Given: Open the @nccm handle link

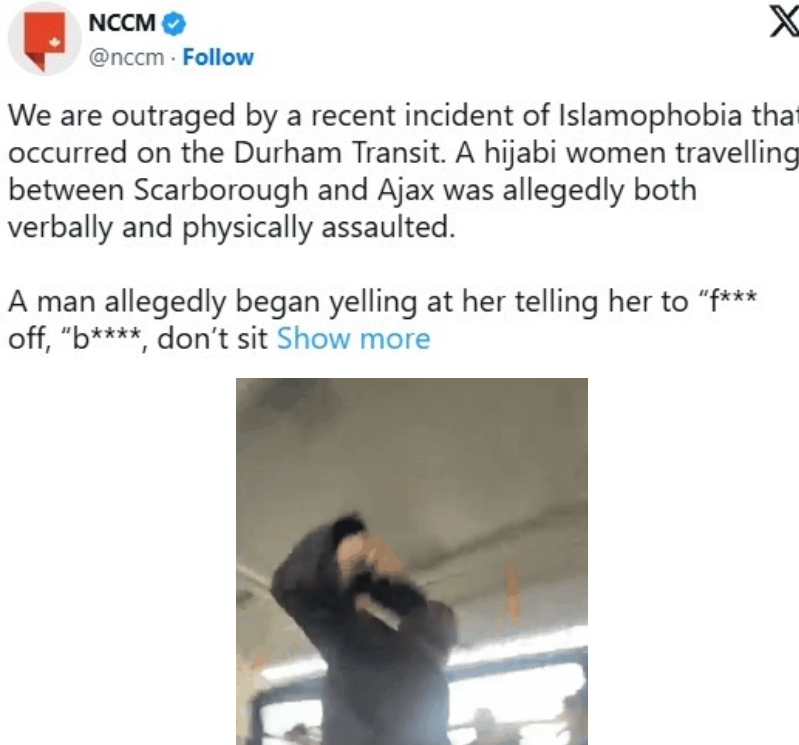Looking at the screenshot, I should (x=127, y=58).
